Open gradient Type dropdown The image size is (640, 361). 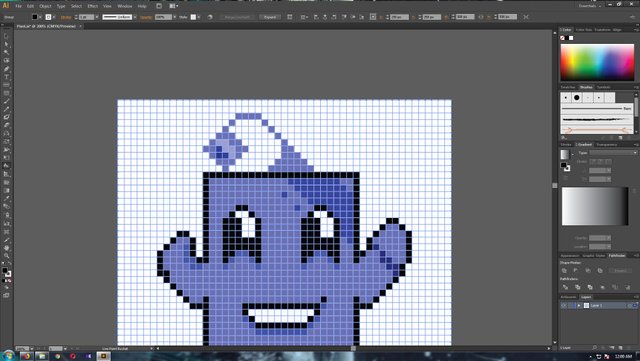(x=613, y=152)
